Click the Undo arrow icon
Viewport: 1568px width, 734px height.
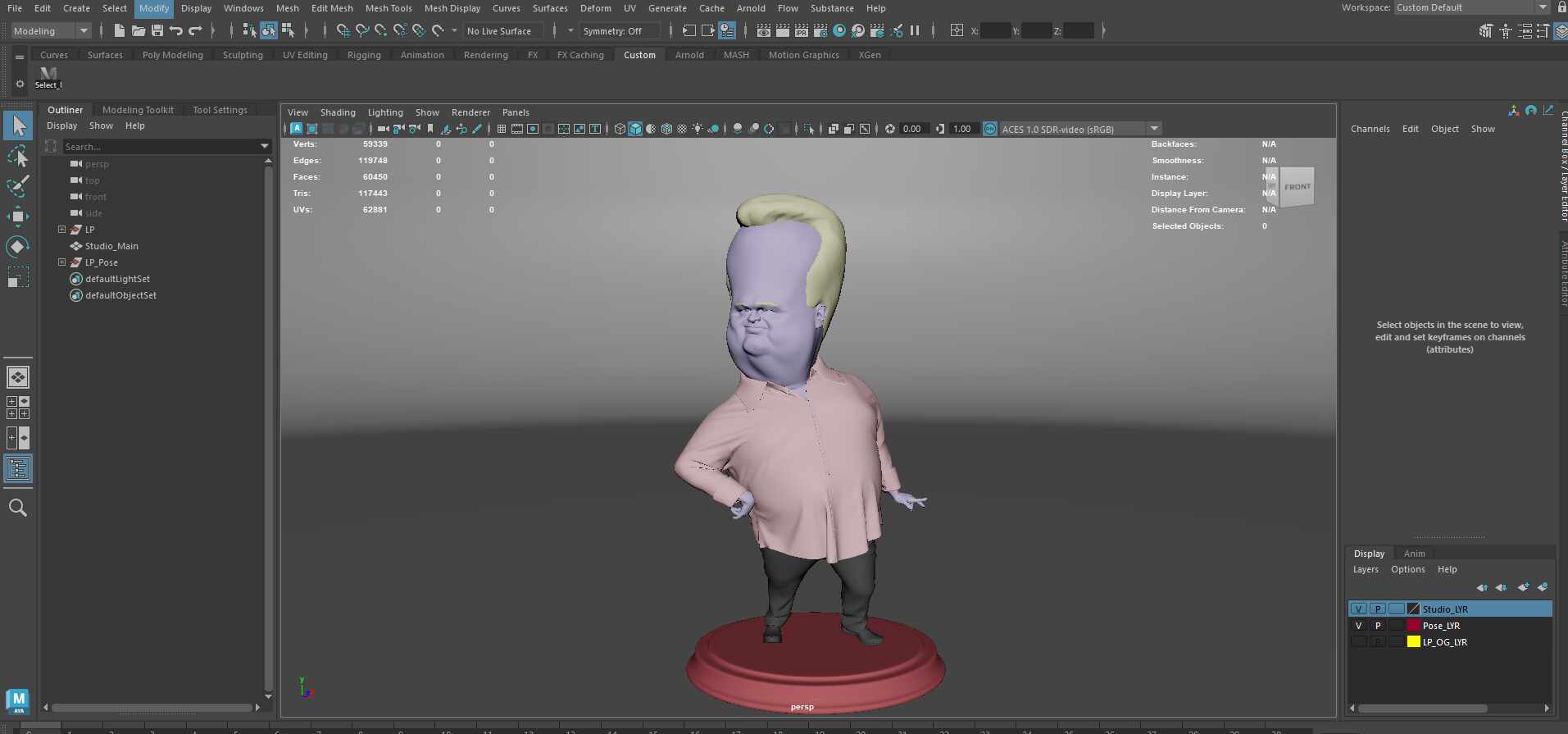click(176, 31)
